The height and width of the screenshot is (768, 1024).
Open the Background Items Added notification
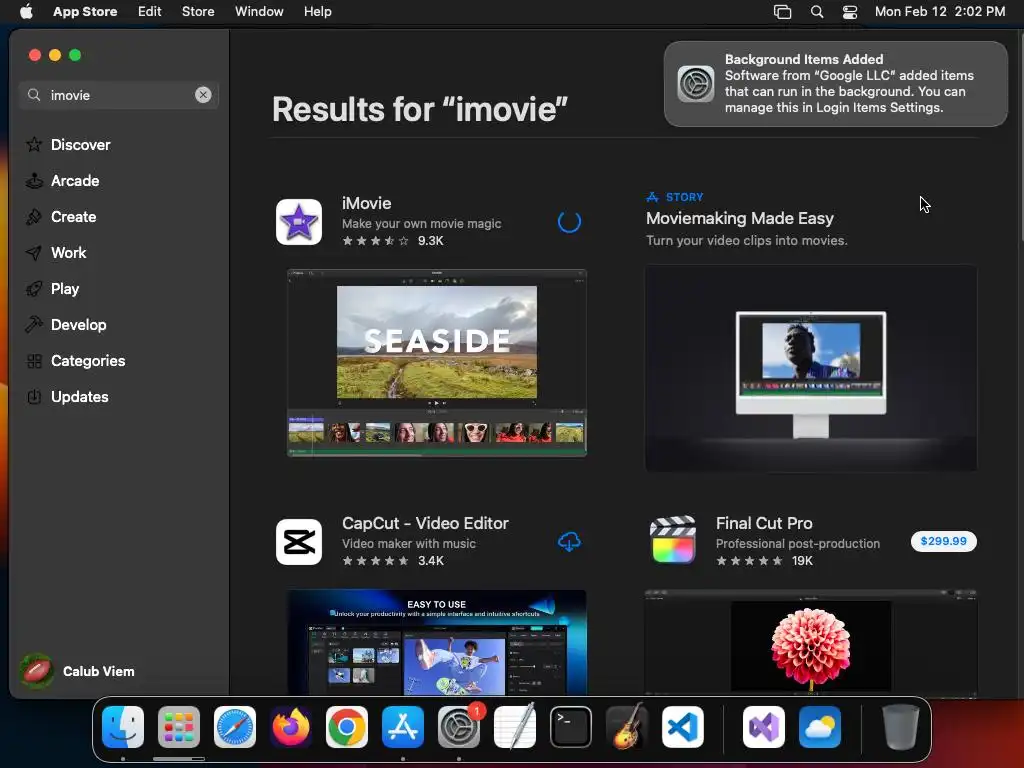click(835, 84)
